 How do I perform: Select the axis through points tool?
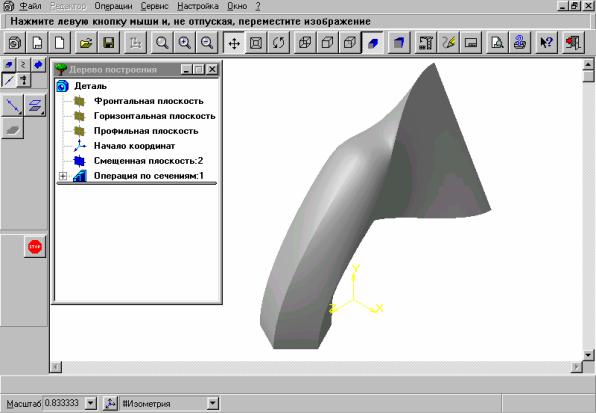coord(13,106)
